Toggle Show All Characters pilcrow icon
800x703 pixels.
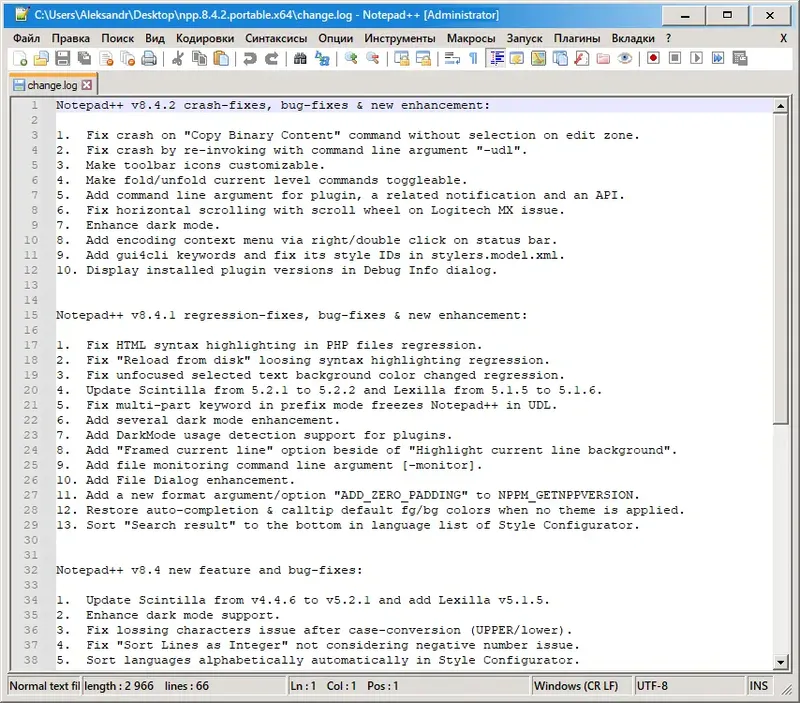473,59
